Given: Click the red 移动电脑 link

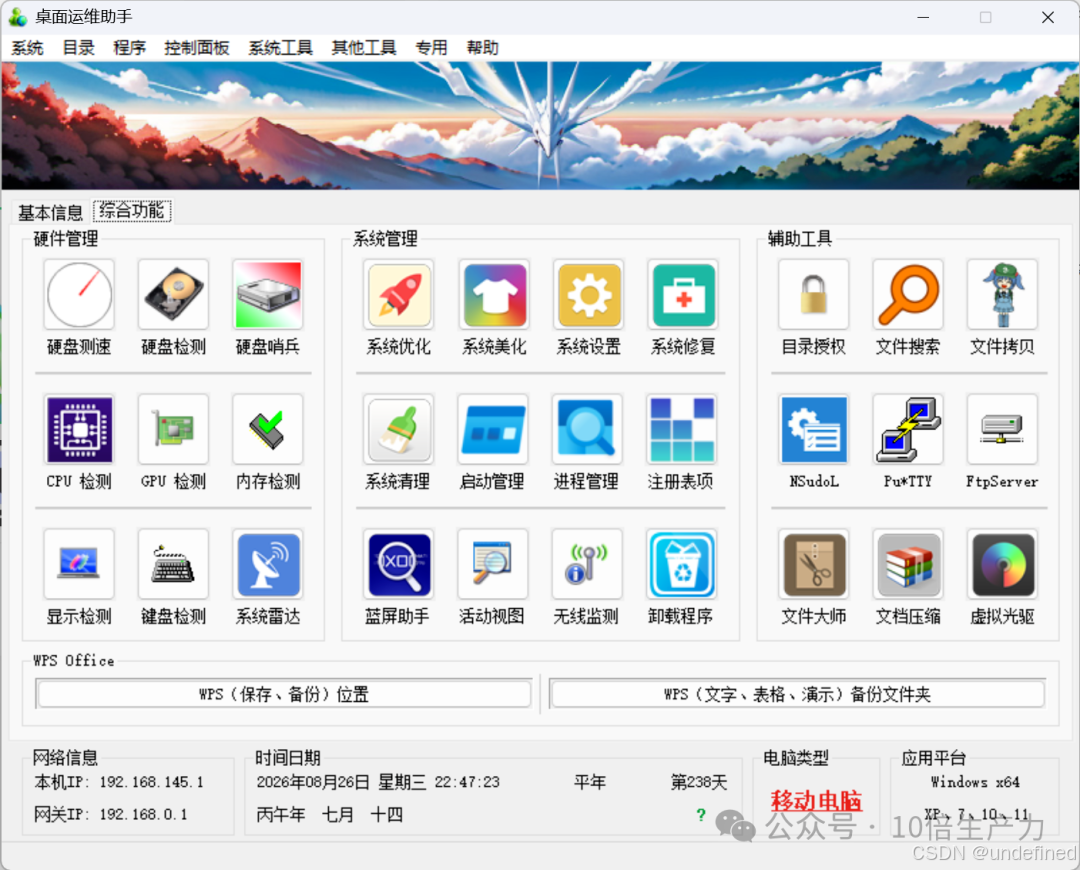Looking at the screenshot, I should pyautogui.click(x=816, y=800).
